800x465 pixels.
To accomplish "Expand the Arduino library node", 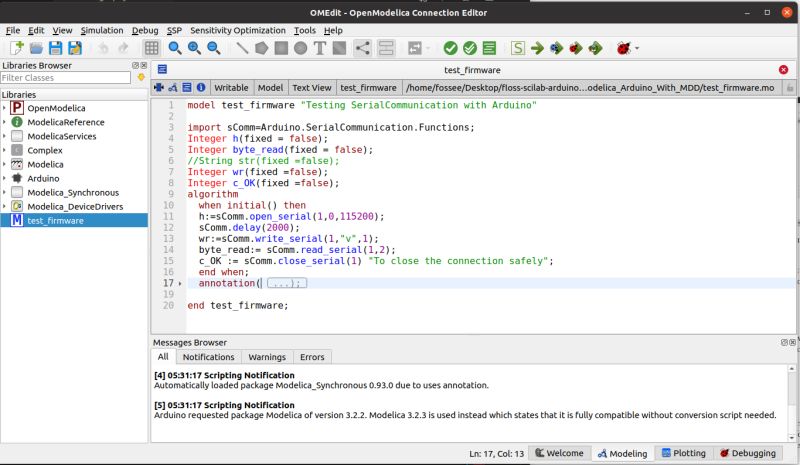I will 4,178.
